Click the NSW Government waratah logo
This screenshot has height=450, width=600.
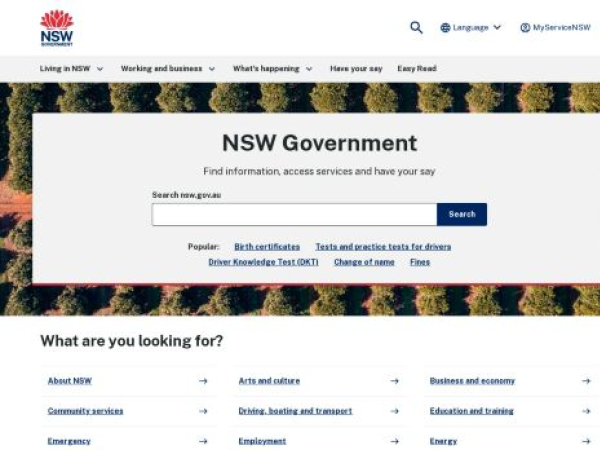point(57,28)
